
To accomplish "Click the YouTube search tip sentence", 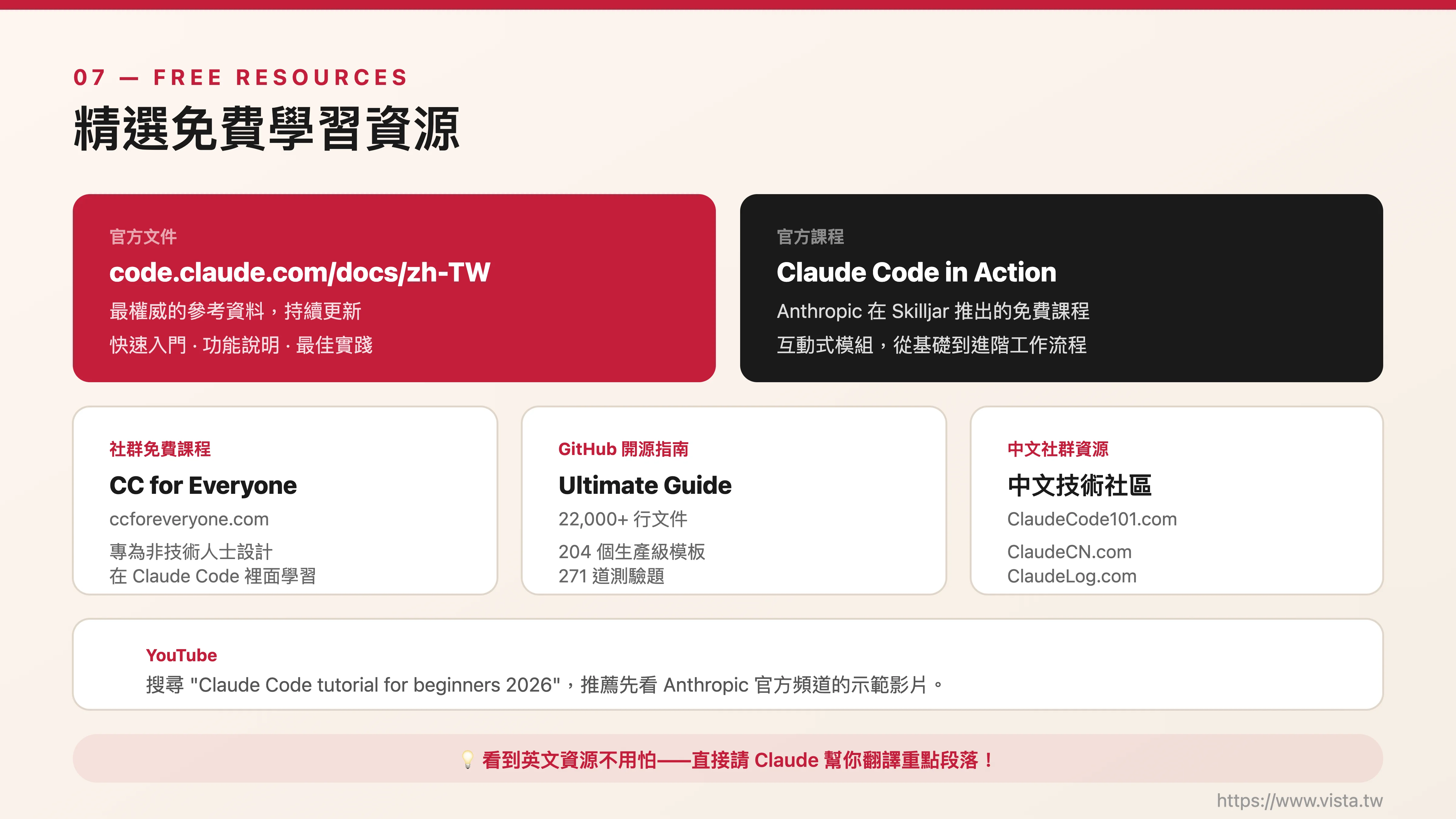I will 545,685.
